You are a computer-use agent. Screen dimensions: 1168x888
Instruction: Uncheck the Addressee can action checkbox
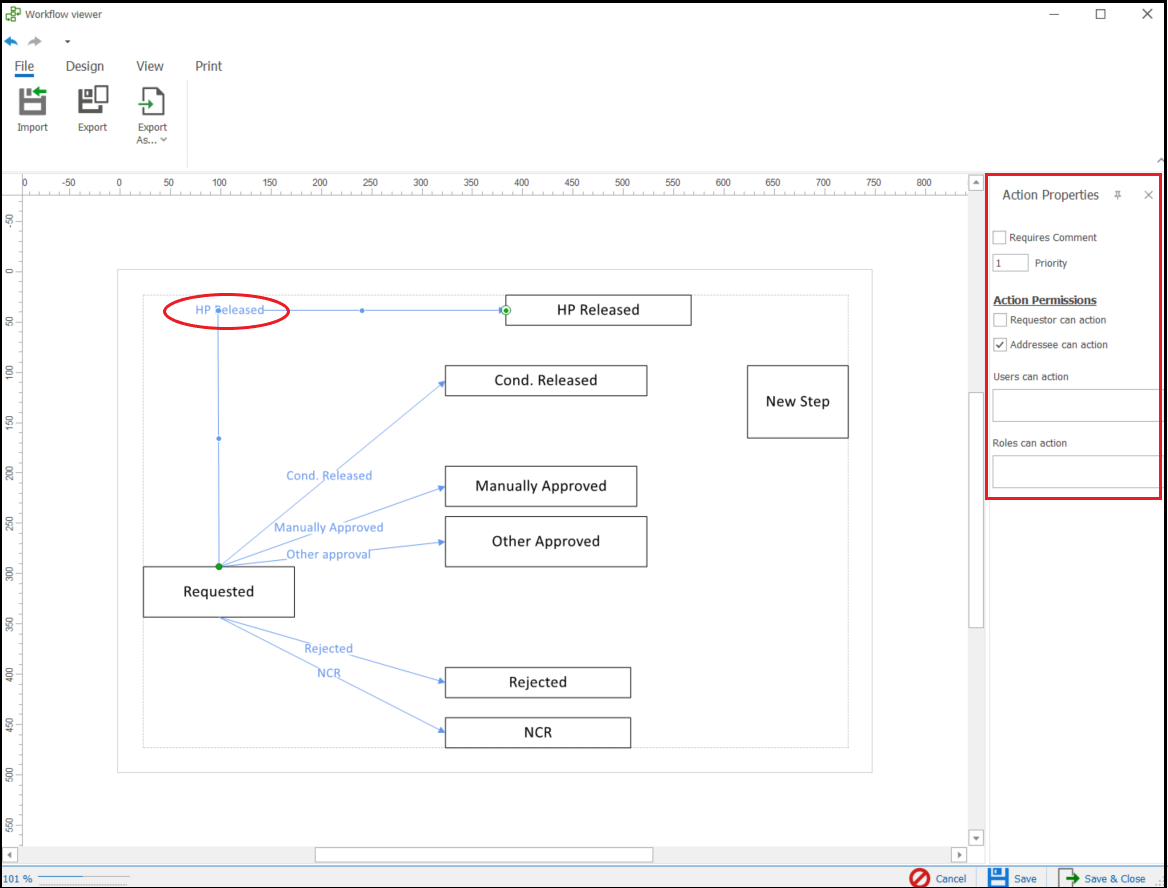point(1000,345)
